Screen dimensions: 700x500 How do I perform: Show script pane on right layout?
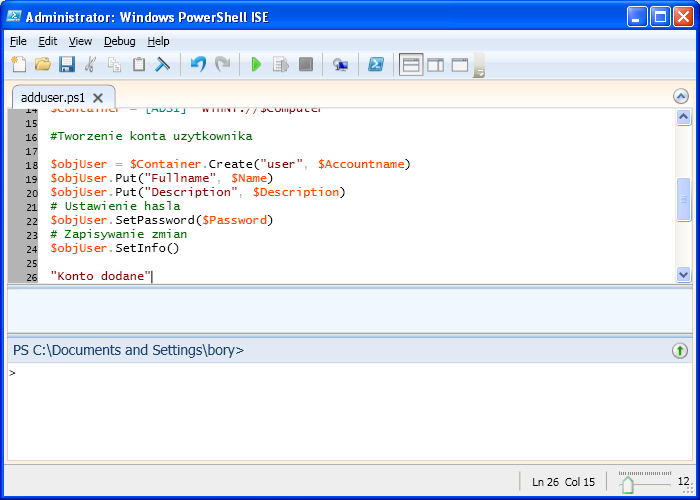click(x=436, y=65)
